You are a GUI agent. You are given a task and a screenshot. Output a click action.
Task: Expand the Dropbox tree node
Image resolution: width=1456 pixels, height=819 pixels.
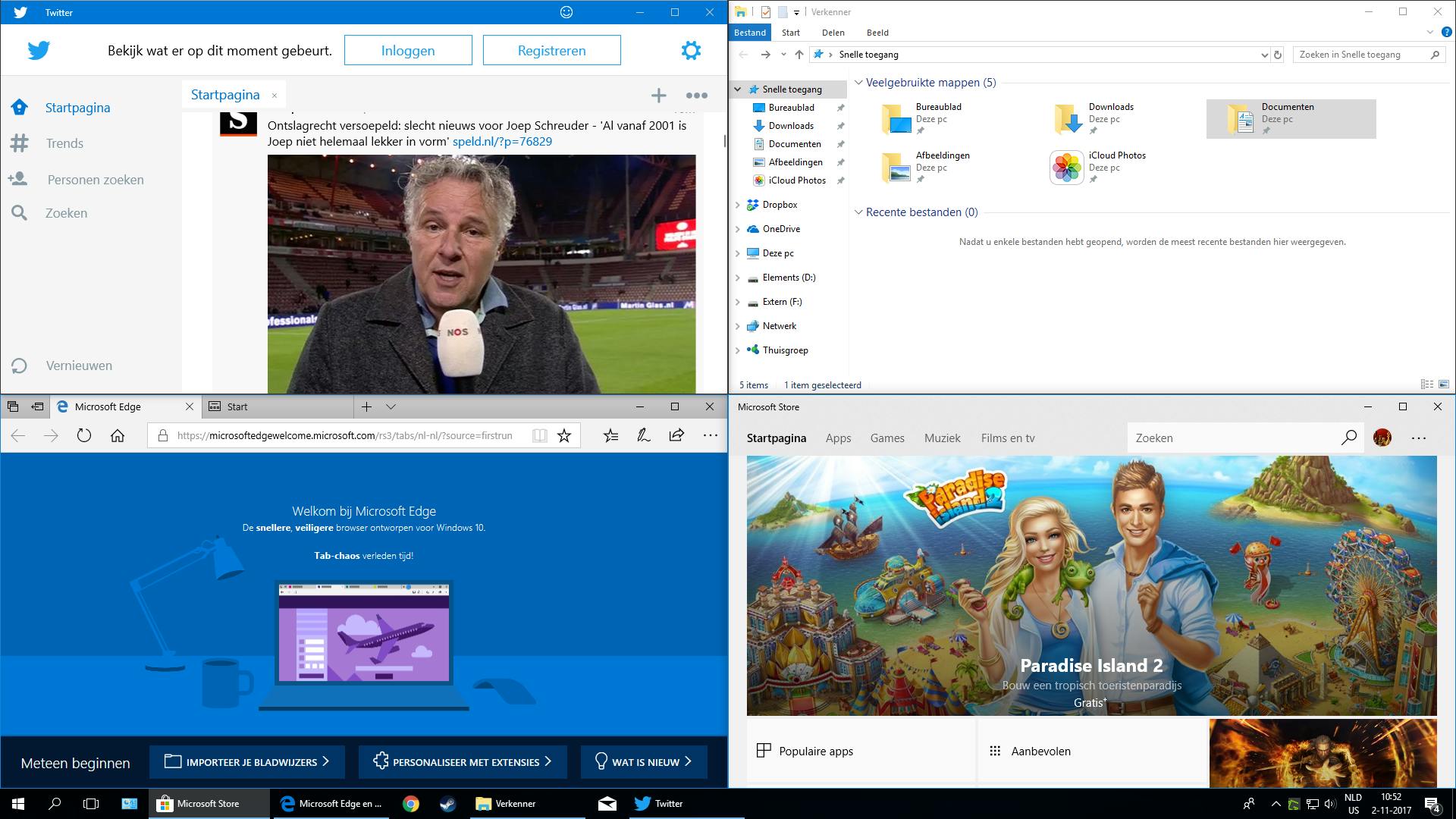[x=738, y=205]
